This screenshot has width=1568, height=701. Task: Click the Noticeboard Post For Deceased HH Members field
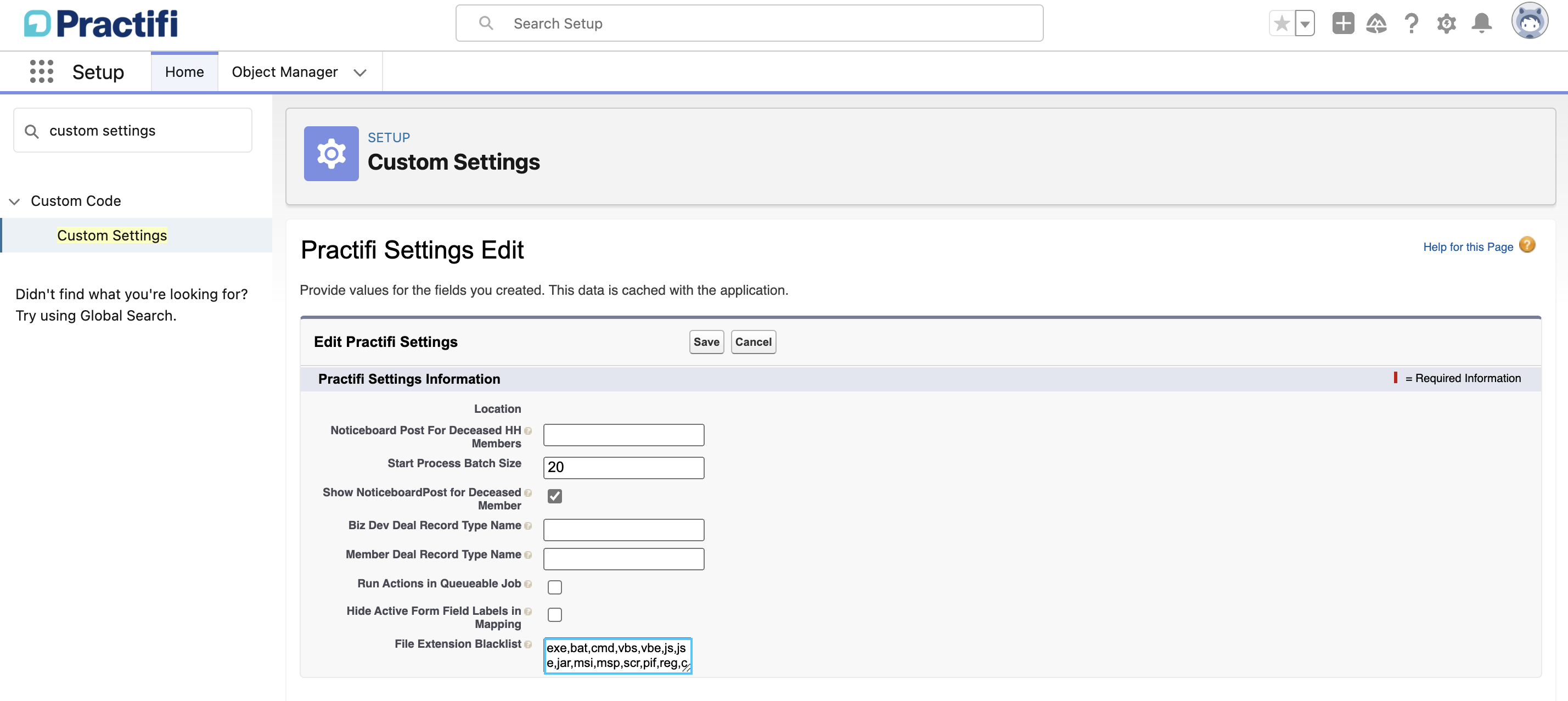point(623,435)
